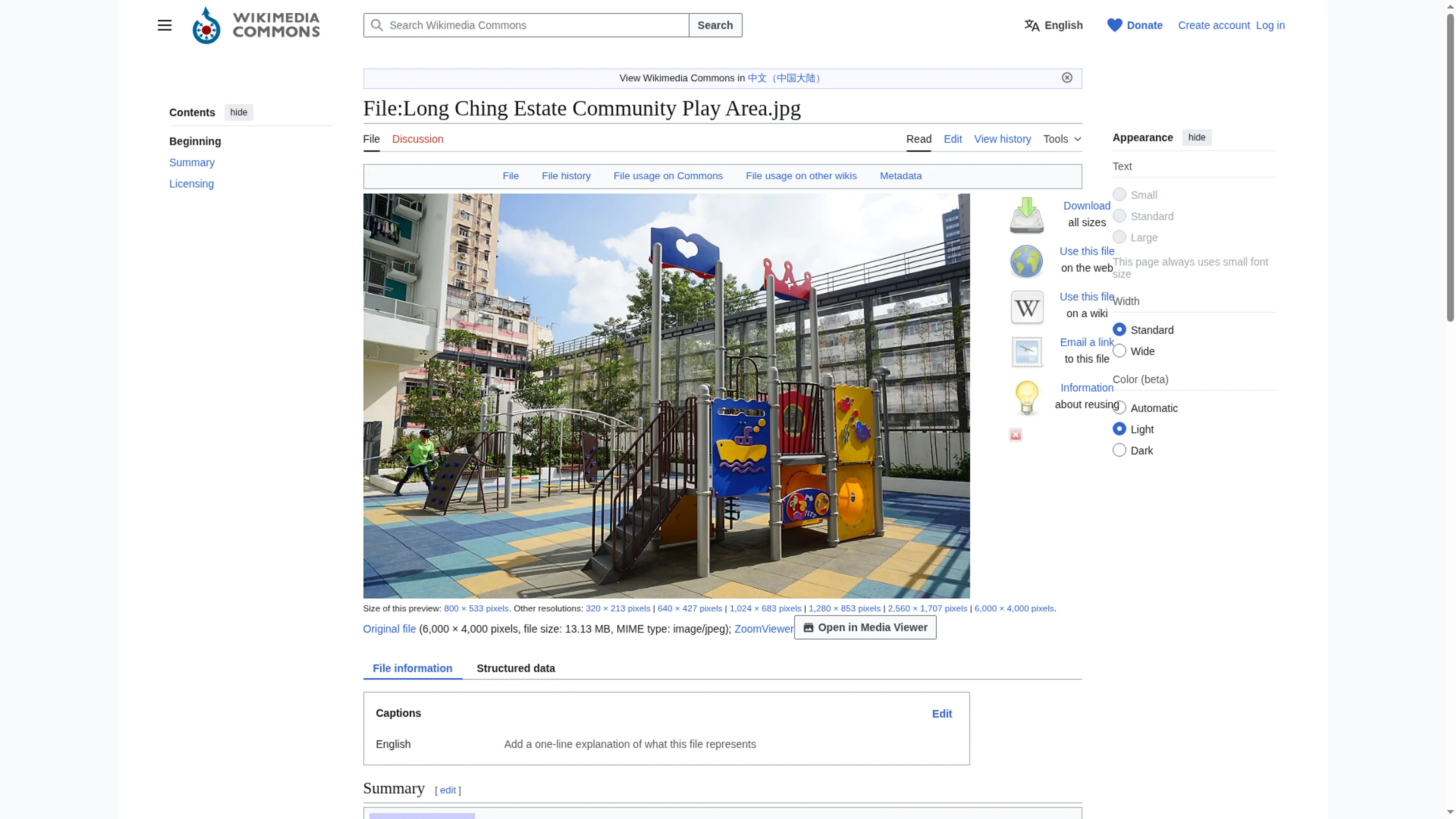Jump to File usage on Commons
1456x819 pixels.
click(x=668, y=176)
